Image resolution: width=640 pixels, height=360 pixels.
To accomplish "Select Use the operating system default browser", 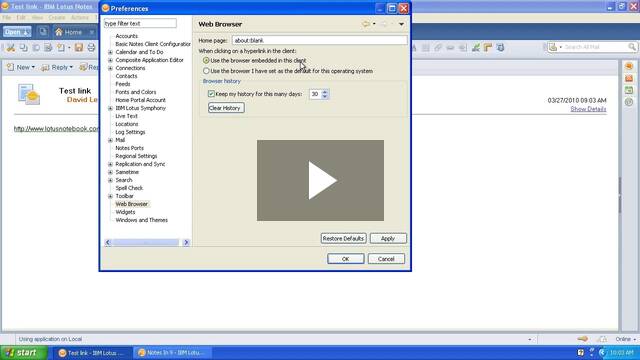I will [206, 71].
